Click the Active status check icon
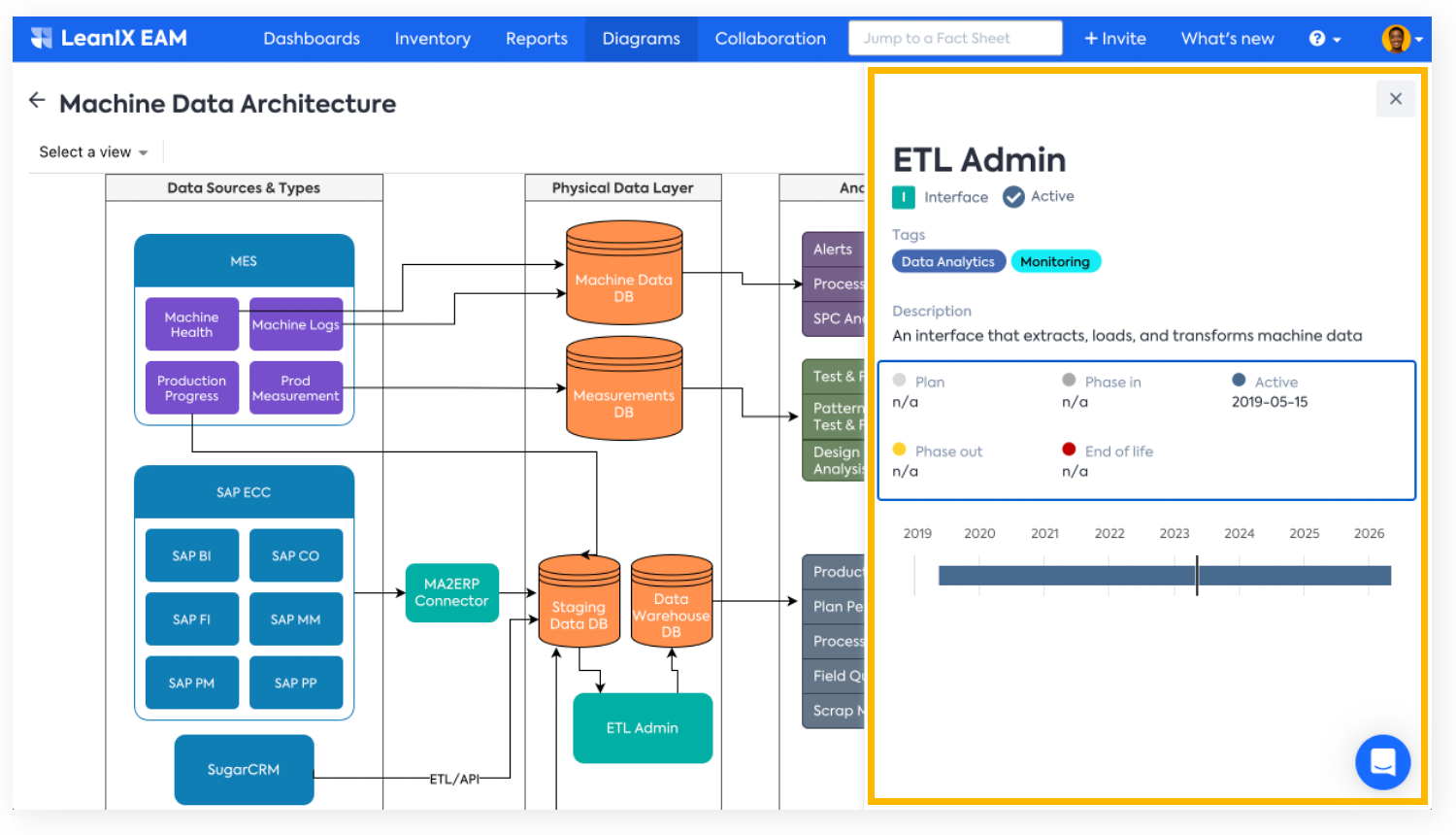The height and width of the screenshot is (835, 1456). [x=1013, y=197]
